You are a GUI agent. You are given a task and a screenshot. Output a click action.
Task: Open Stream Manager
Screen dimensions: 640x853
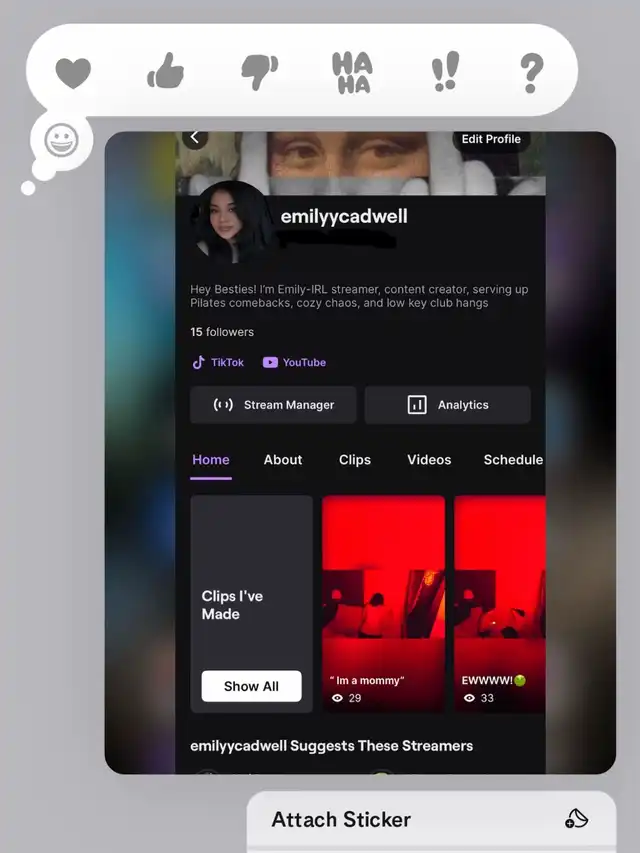coord(273,405)
